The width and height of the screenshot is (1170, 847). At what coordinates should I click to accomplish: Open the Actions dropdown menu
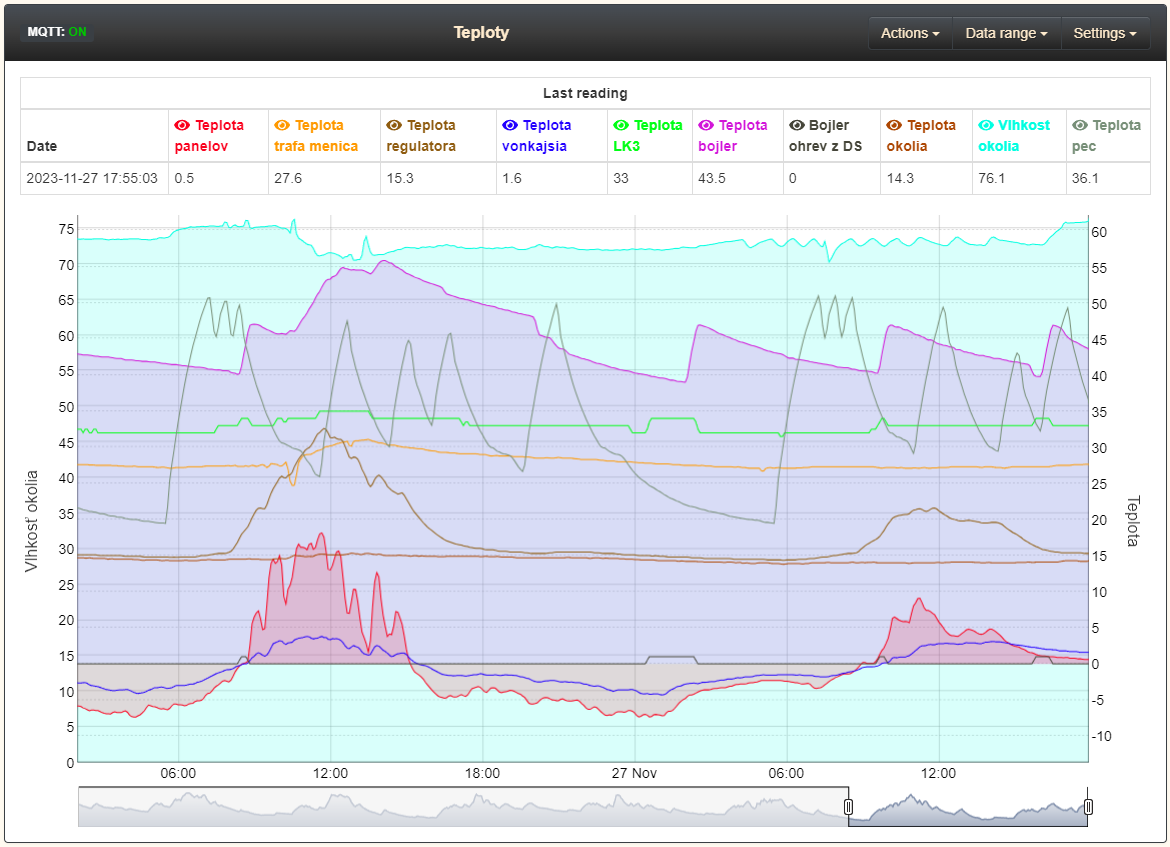(909, 33)
